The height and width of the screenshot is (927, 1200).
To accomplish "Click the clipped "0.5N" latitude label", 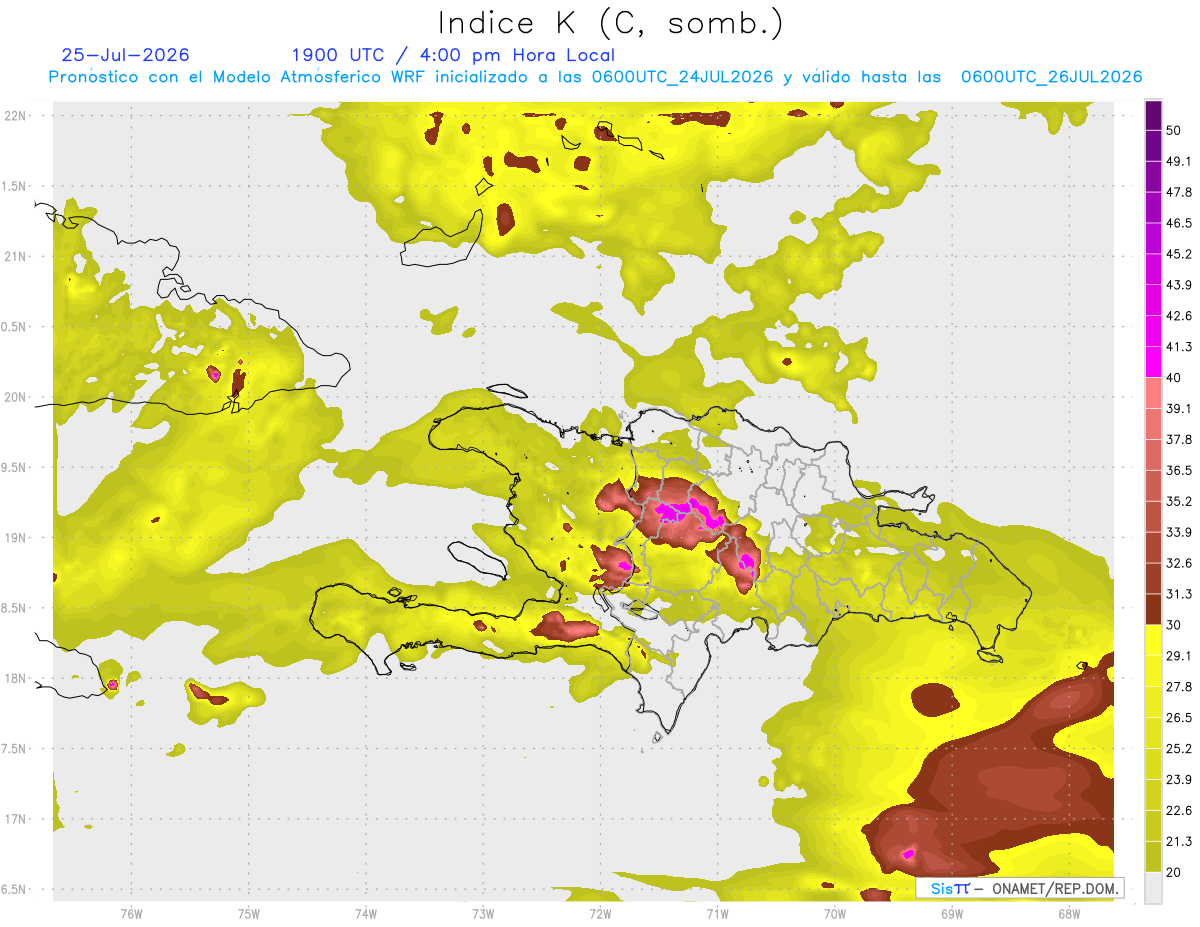I will coord(14,327).
